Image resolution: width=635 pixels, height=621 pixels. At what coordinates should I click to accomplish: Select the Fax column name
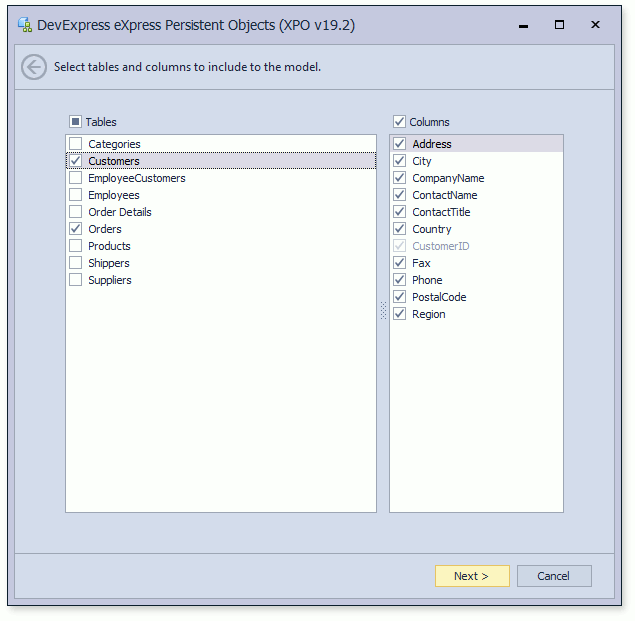coord(421,263)
